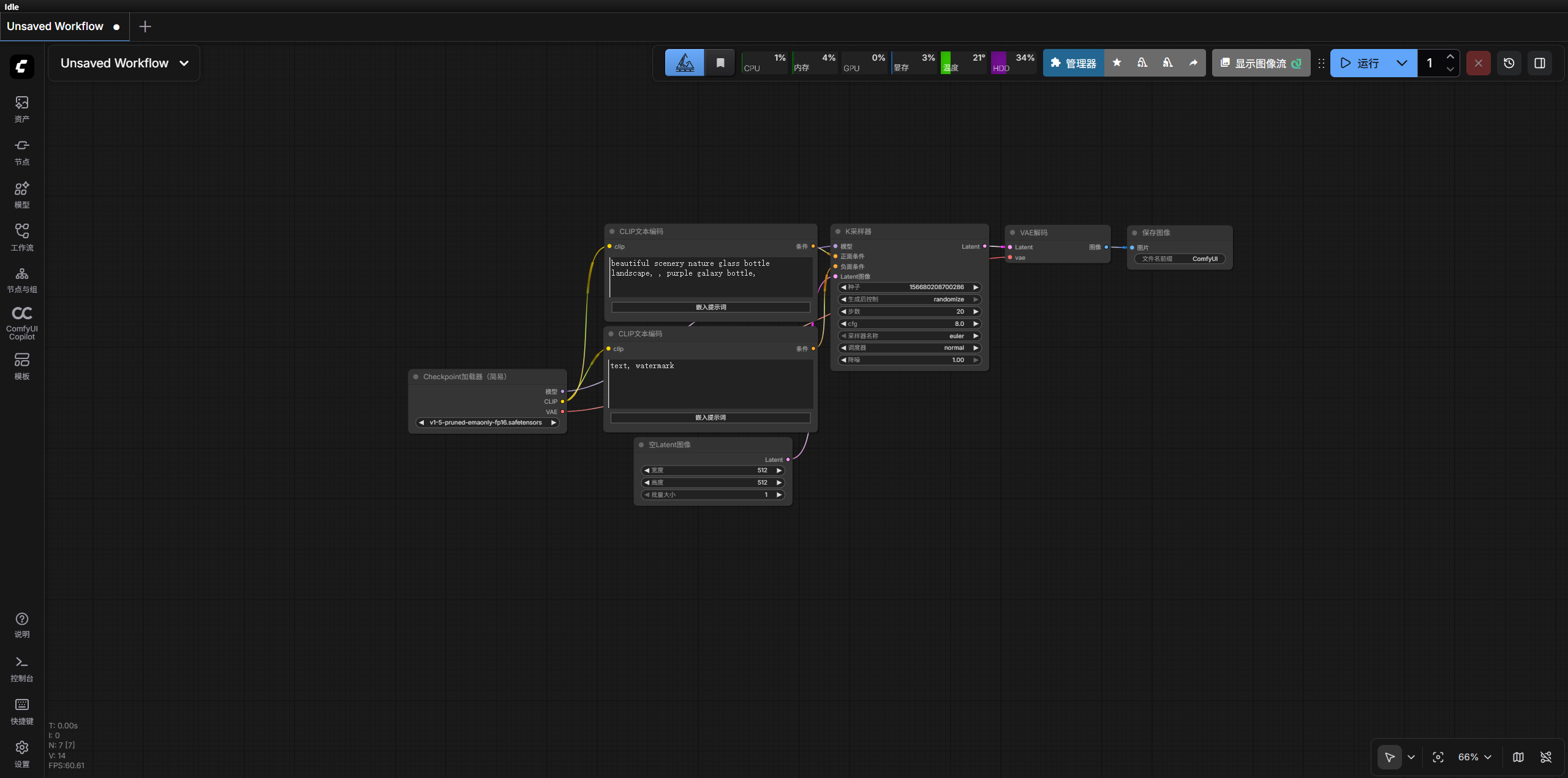Image resolution: width=1568 pixels, height=778 pixels.
Task: Click the queue history clock icon
Action: click(x=1509, y=63)
